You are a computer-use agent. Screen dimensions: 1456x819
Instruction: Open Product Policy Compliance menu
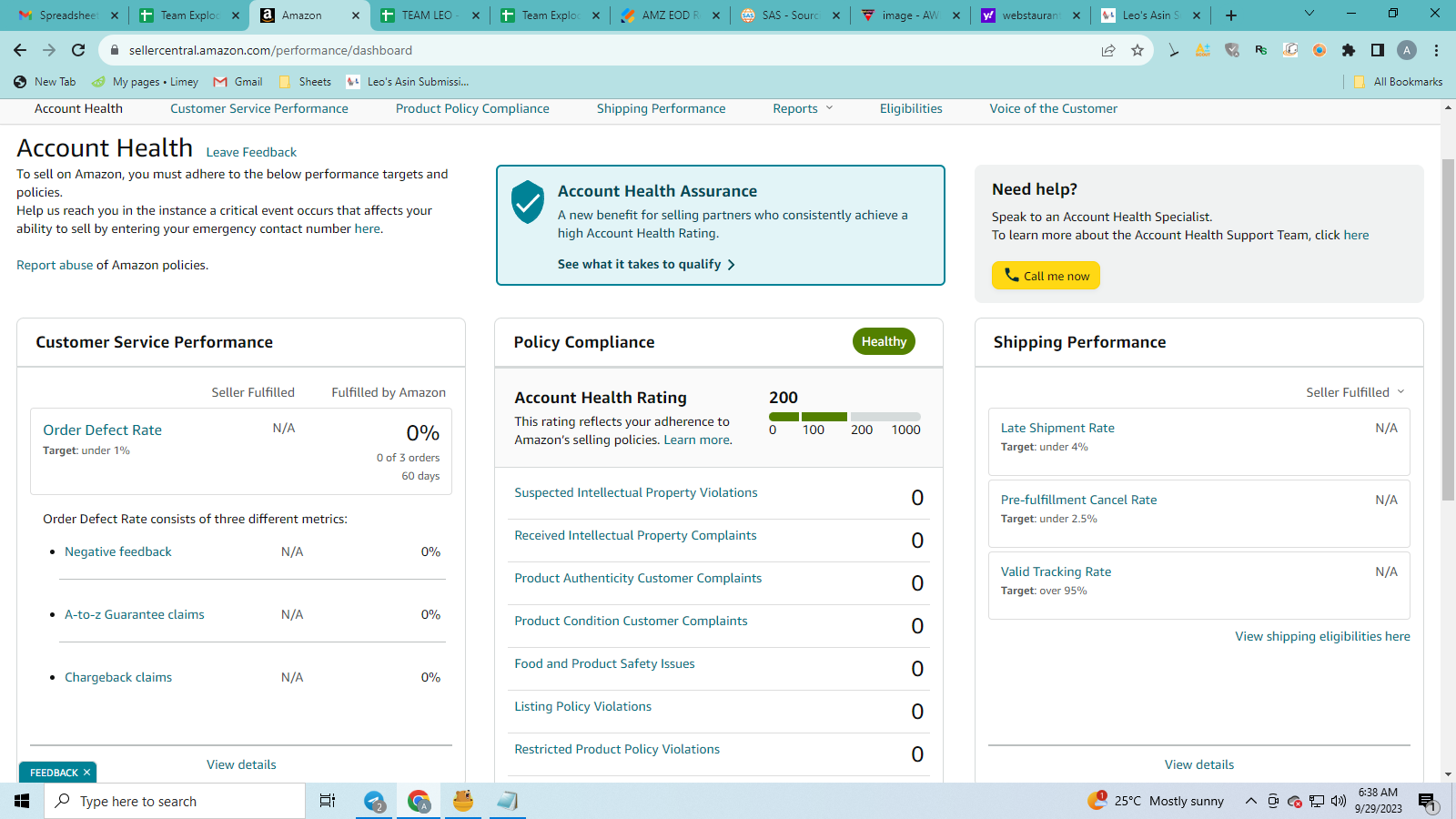(472, 108)
